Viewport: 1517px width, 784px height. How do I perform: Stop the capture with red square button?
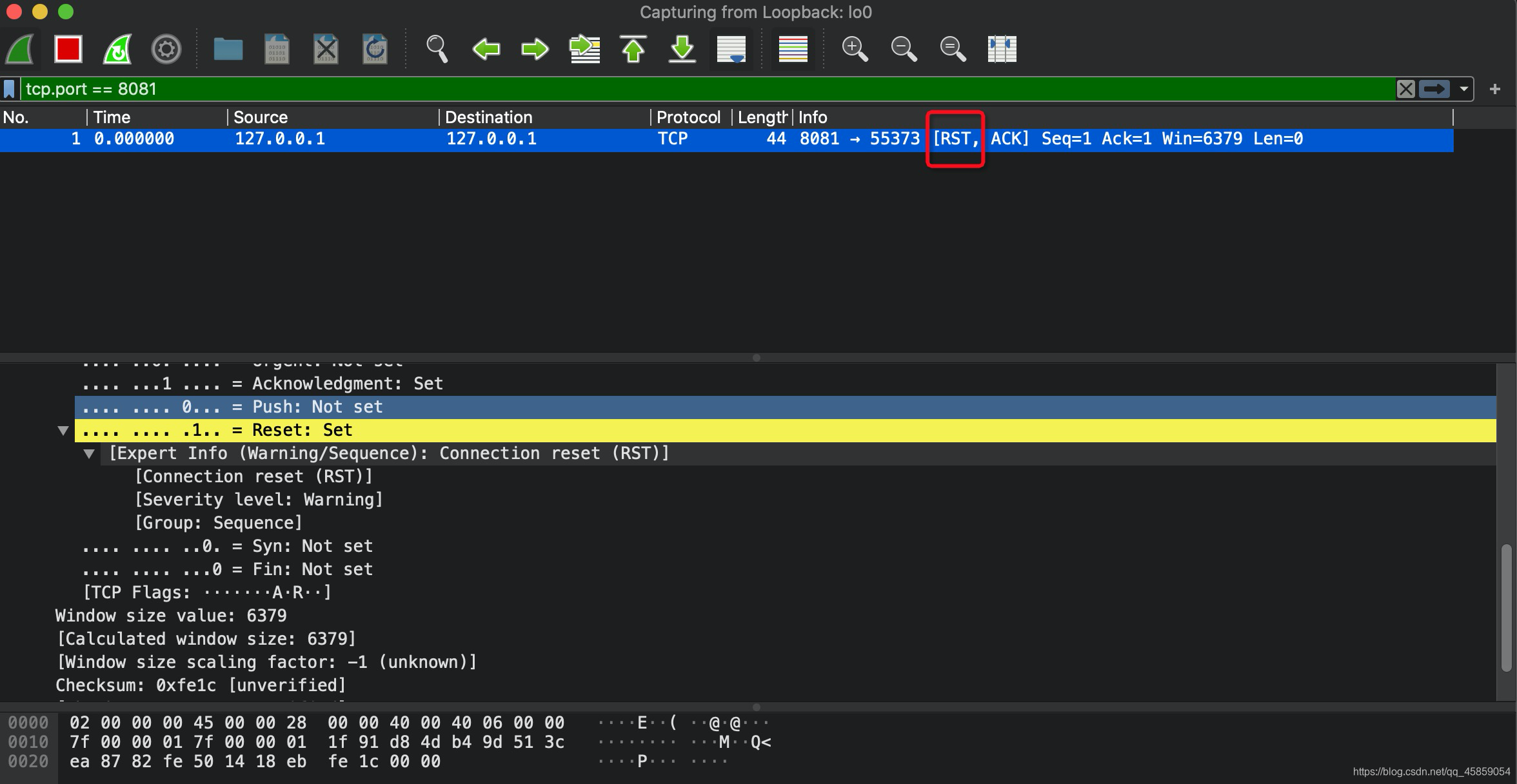tap(68, 49)
